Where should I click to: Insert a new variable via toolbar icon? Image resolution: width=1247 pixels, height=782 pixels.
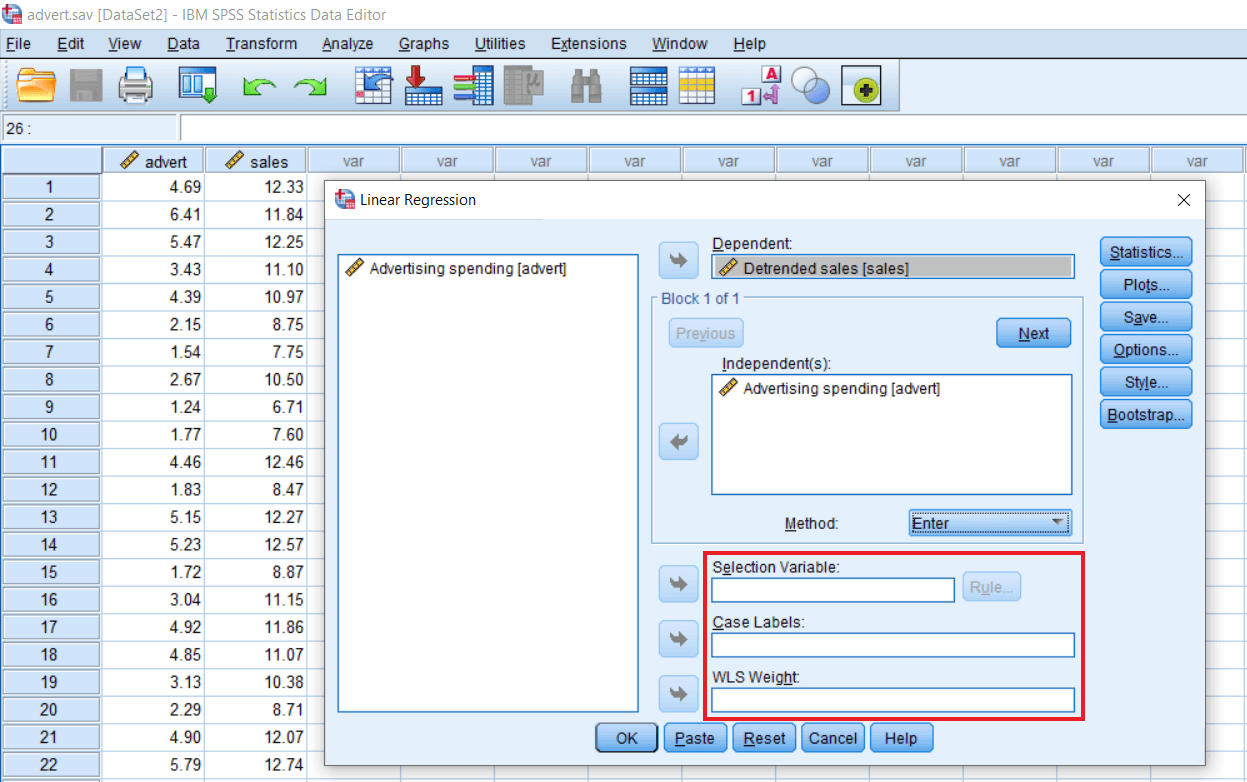pos(697,86)
